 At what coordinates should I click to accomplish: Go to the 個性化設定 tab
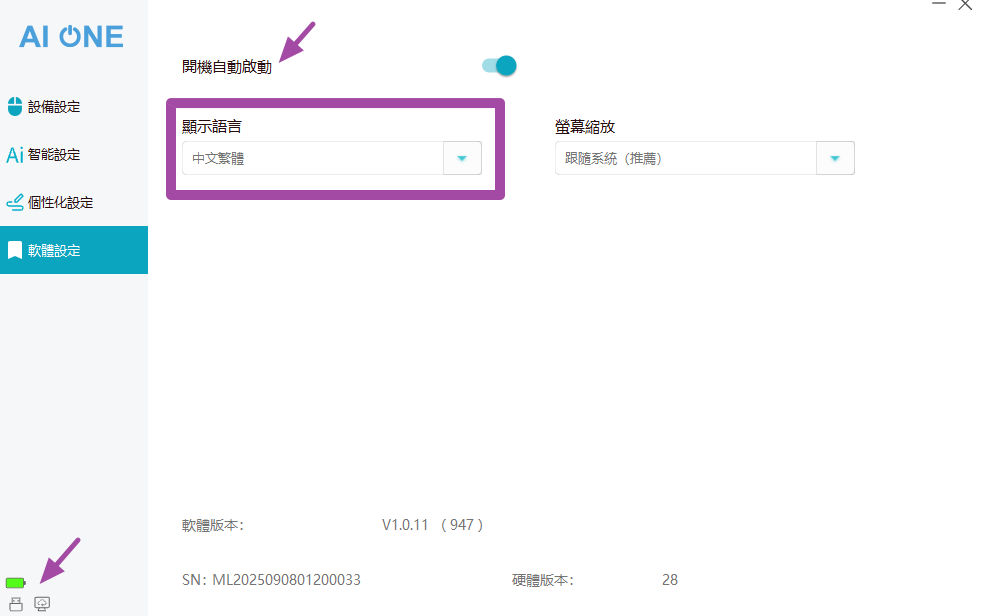pos(60,203)
